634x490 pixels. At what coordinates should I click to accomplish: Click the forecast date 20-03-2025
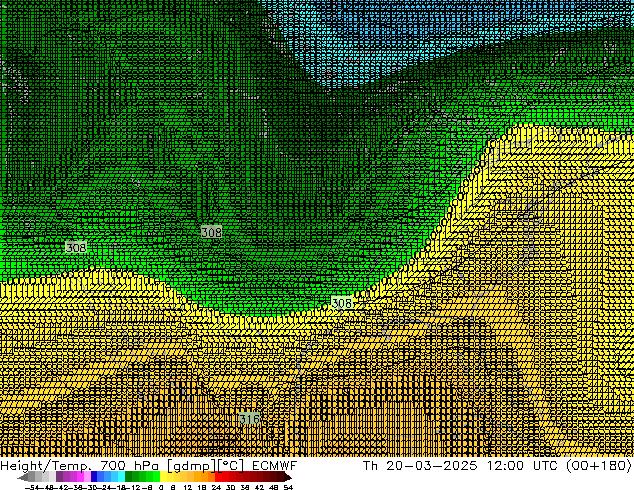pos(431,466)
